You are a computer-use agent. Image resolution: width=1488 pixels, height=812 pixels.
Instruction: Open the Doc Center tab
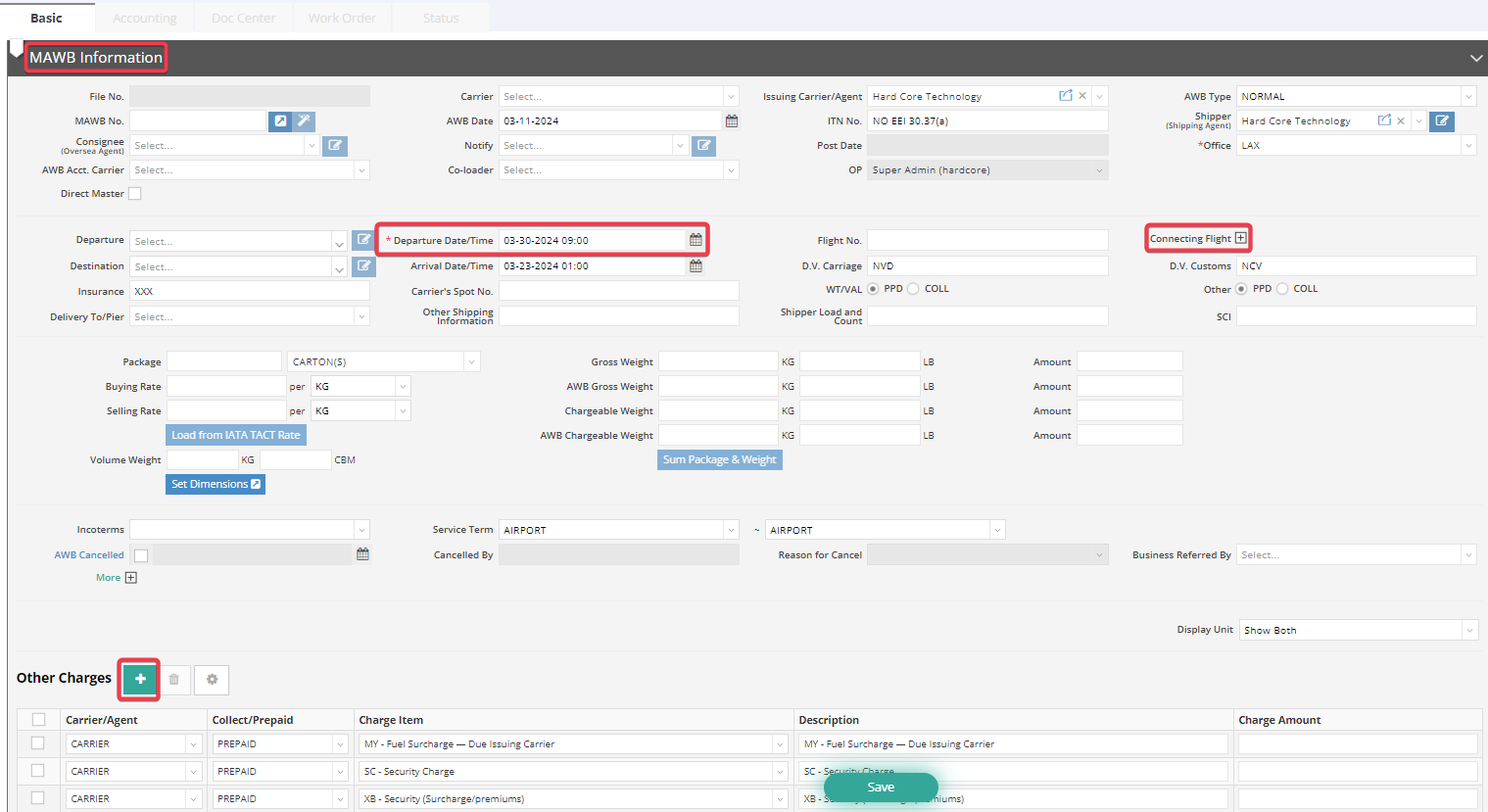[x=244, y=18]
